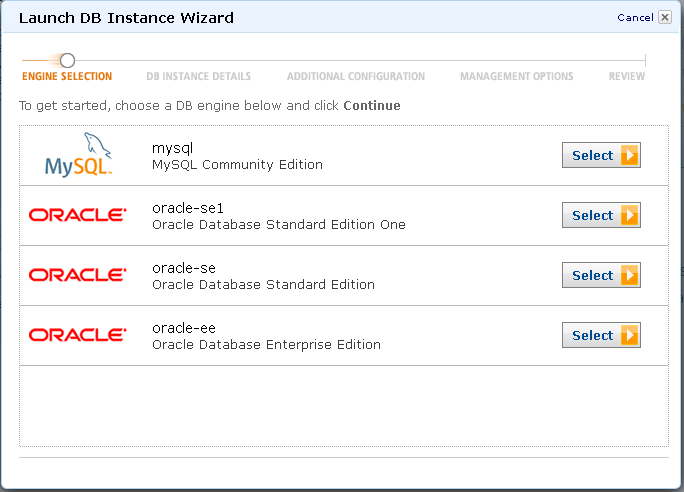The image size is (684, 492).
Task: Click the 'oracle-se1' engine name
Action: [188, 208]
